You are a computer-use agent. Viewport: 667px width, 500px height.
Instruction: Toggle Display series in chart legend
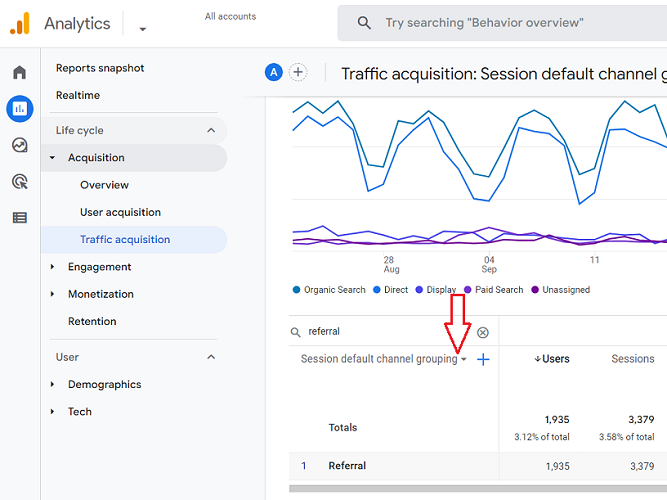coord(436,290)
